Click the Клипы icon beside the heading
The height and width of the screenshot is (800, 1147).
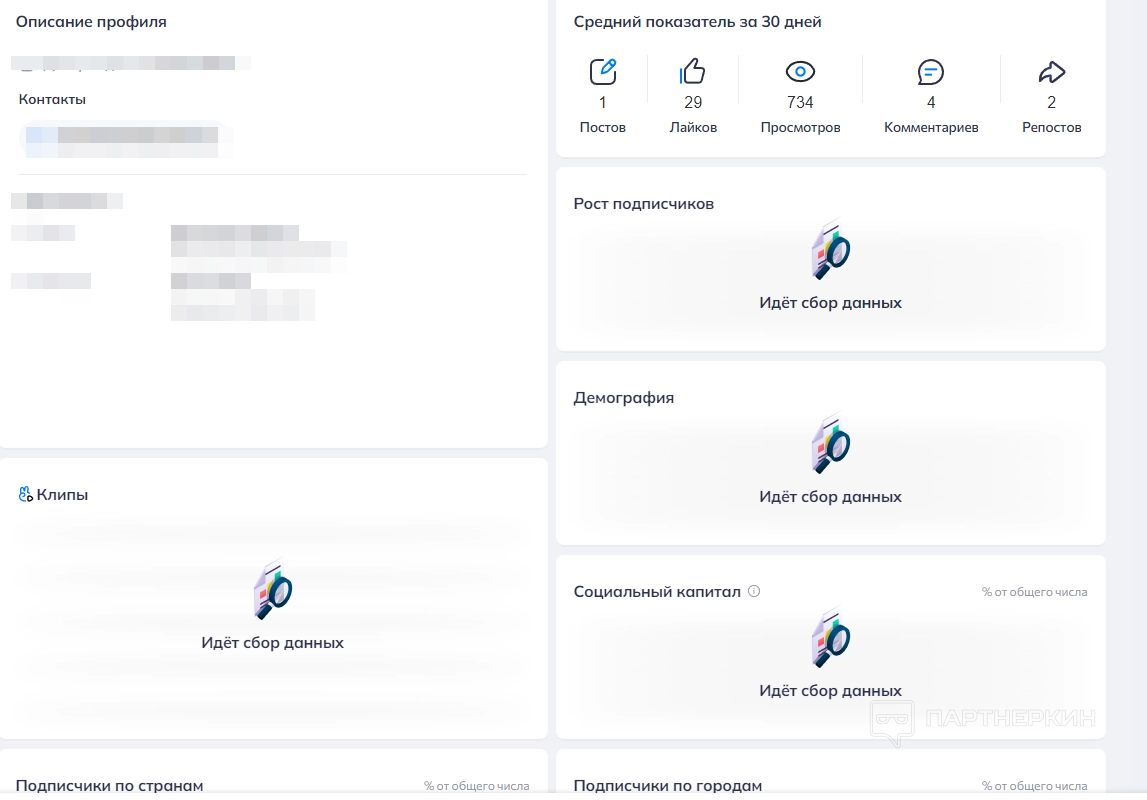point(26,494)
